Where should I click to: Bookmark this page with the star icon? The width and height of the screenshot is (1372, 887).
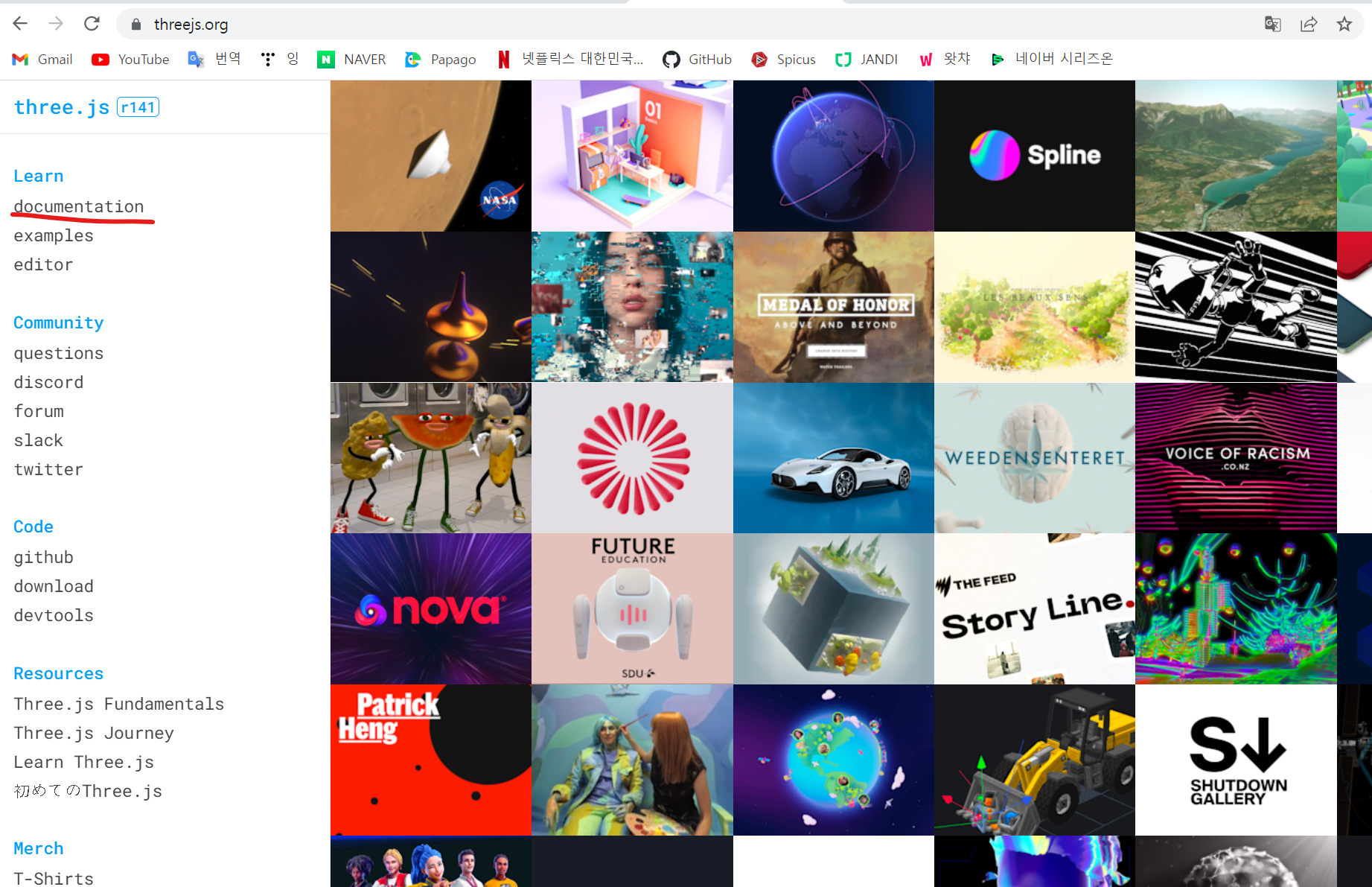pos(1344,24)
